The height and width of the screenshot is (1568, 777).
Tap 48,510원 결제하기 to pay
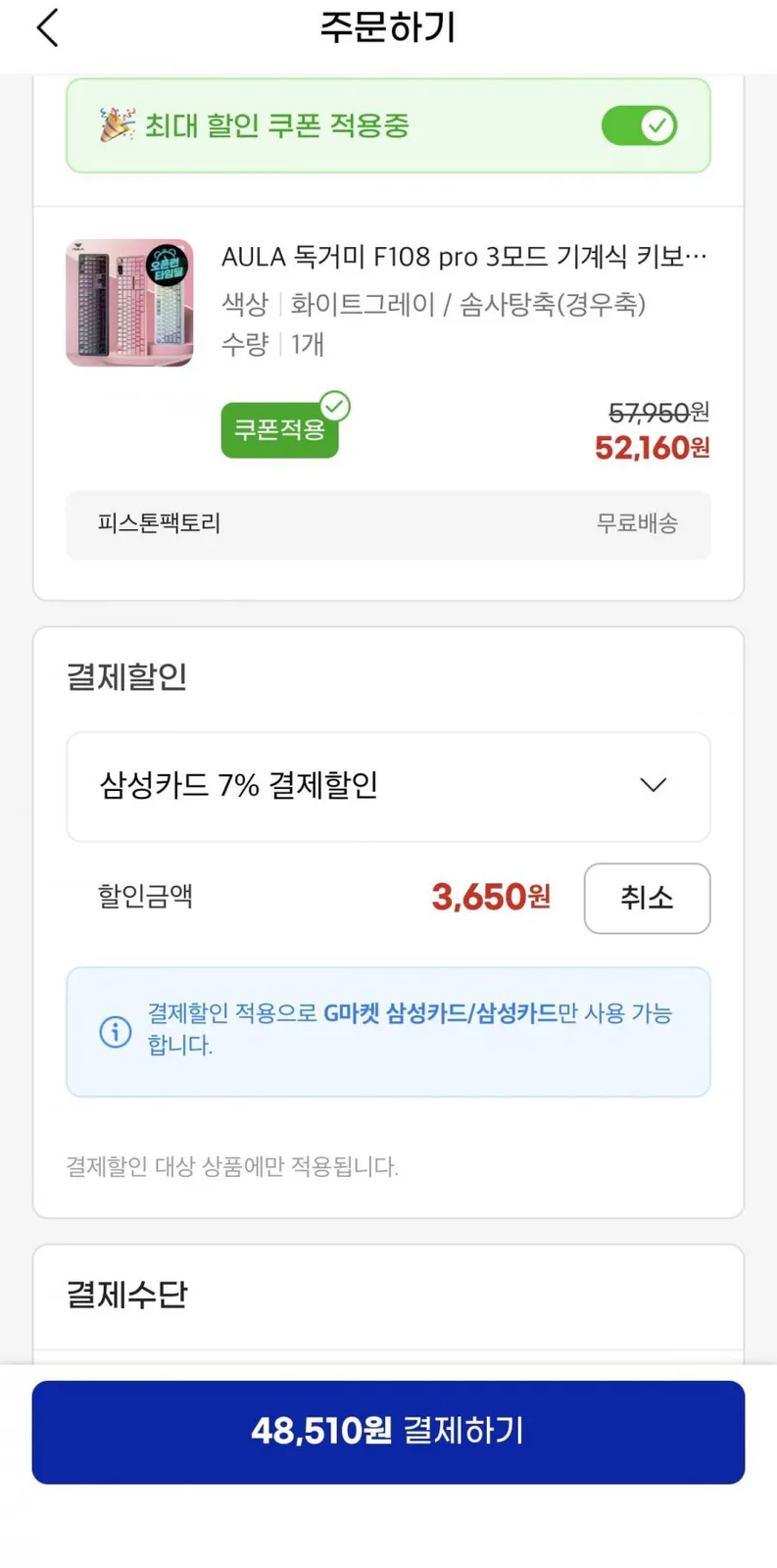[388, 1432]
